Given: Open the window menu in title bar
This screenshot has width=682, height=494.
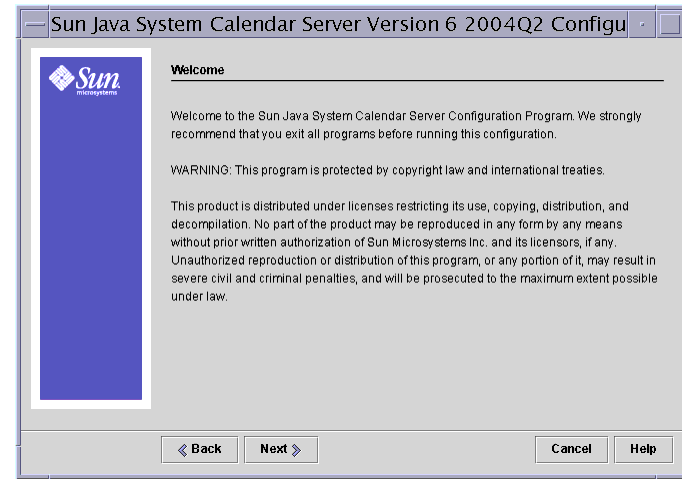Looking at the screenshot, I should 35,24.
